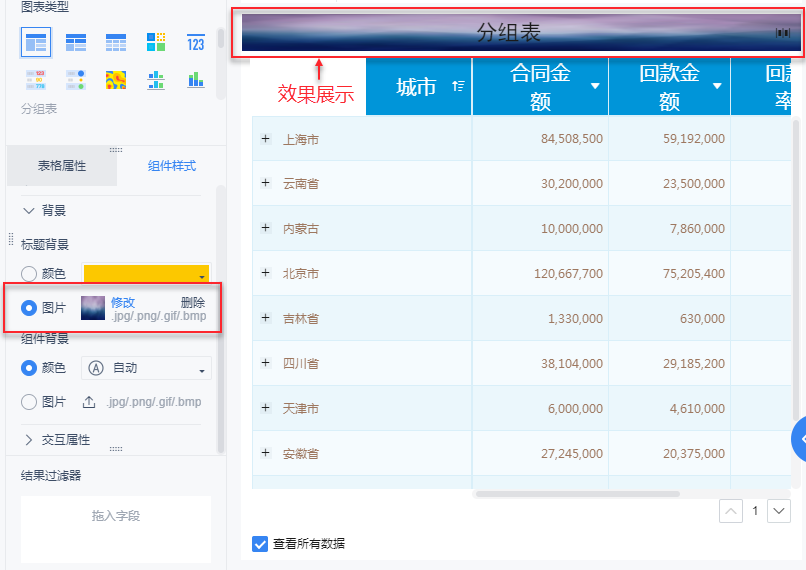Click the title background image thumbnail
This screenshot has height=570, width=806.
[93, 308]
